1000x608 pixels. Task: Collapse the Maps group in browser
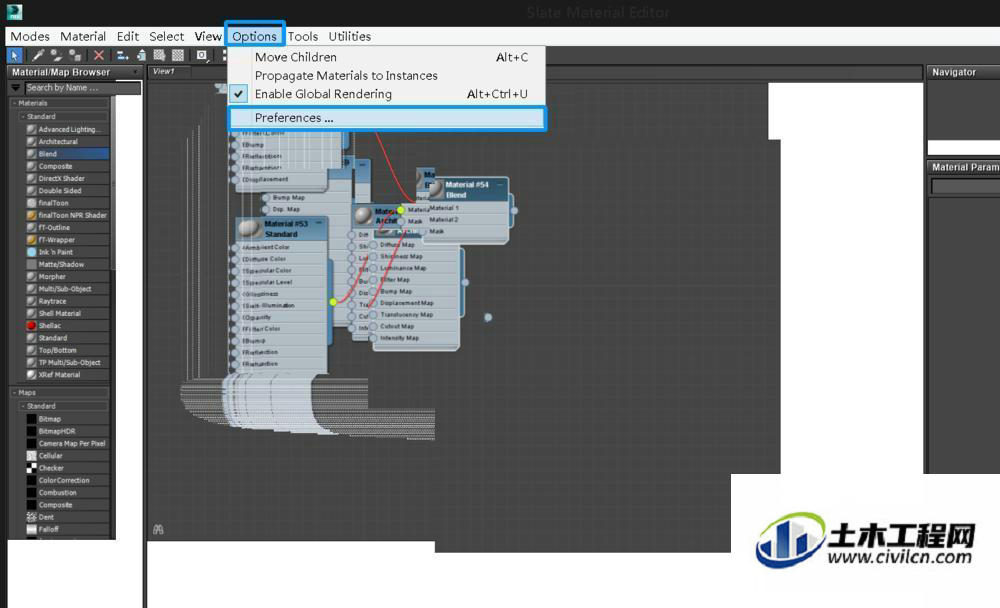[x=14, y=393]
